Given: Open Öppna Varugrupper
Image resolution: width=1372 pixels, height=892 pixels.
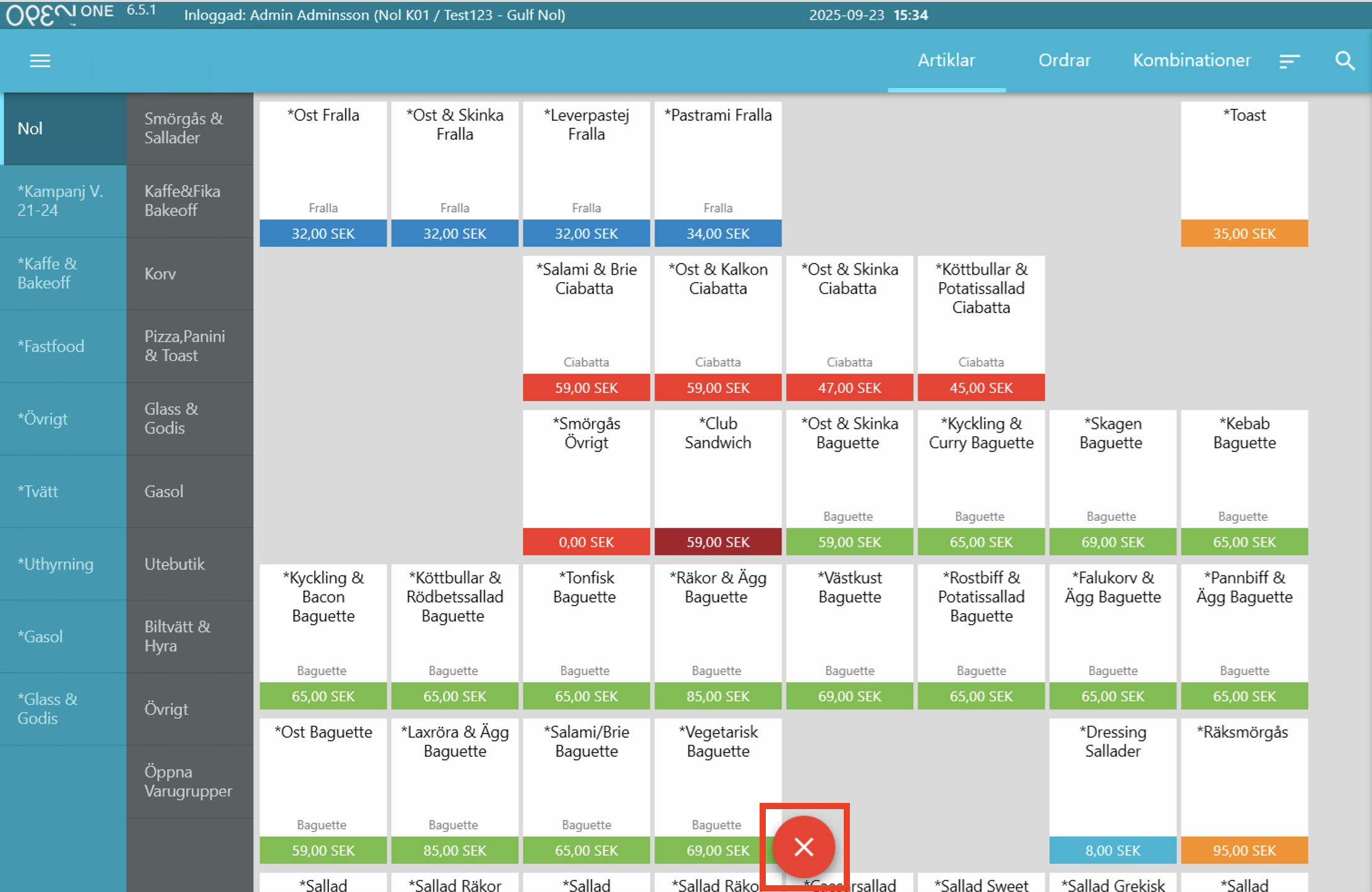Looking at the screenshot, I should pos(189,781).
